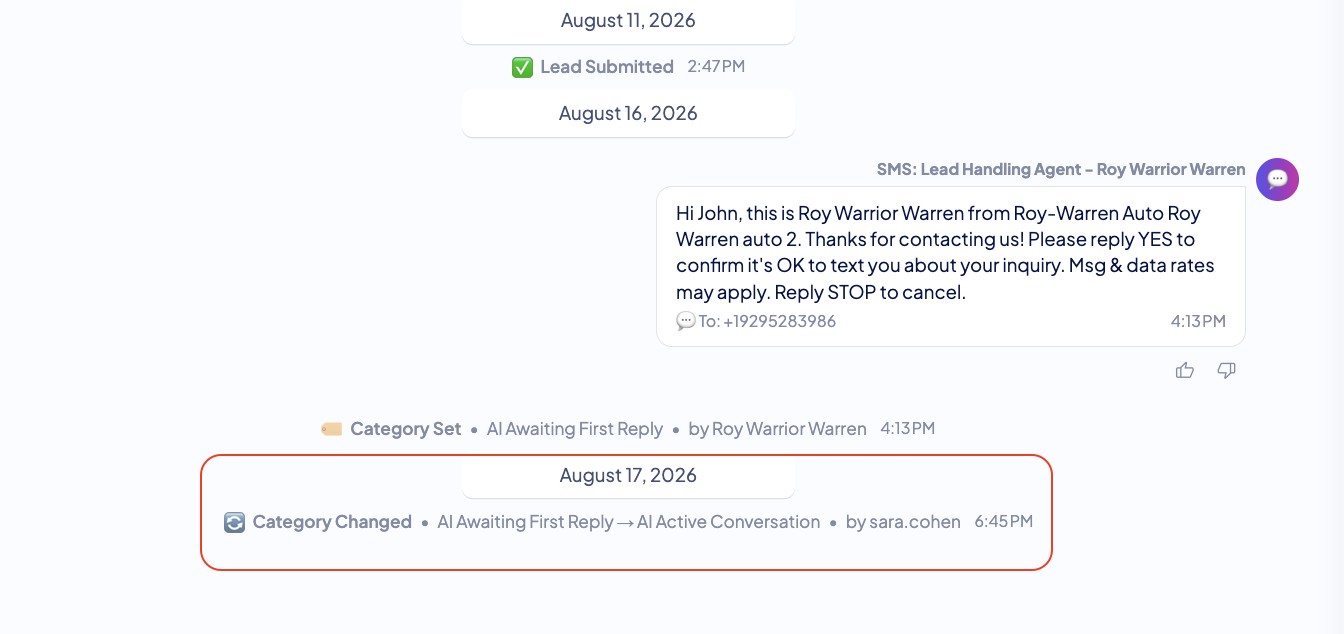Image resolution: width=1344 pixels, height=634 pixels.
Task: Click the Category Set tag icon
Action: [331, 429]
